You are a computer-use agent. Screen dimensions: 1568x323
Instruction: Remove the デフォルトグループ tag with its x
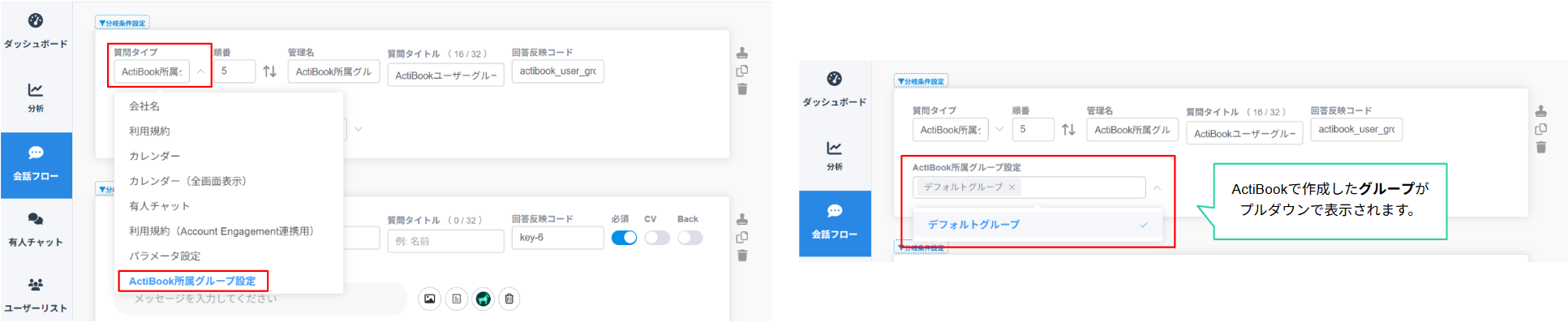1012,187
